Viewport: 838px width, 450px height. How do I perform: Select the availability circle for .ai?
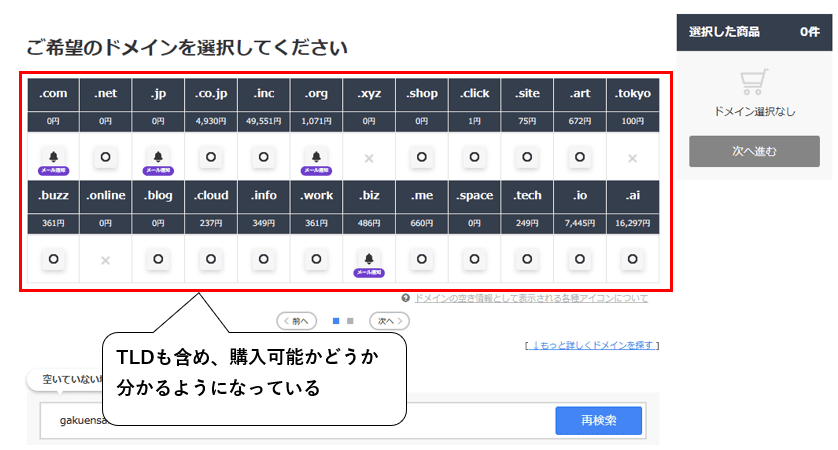(x=632, y=259)
